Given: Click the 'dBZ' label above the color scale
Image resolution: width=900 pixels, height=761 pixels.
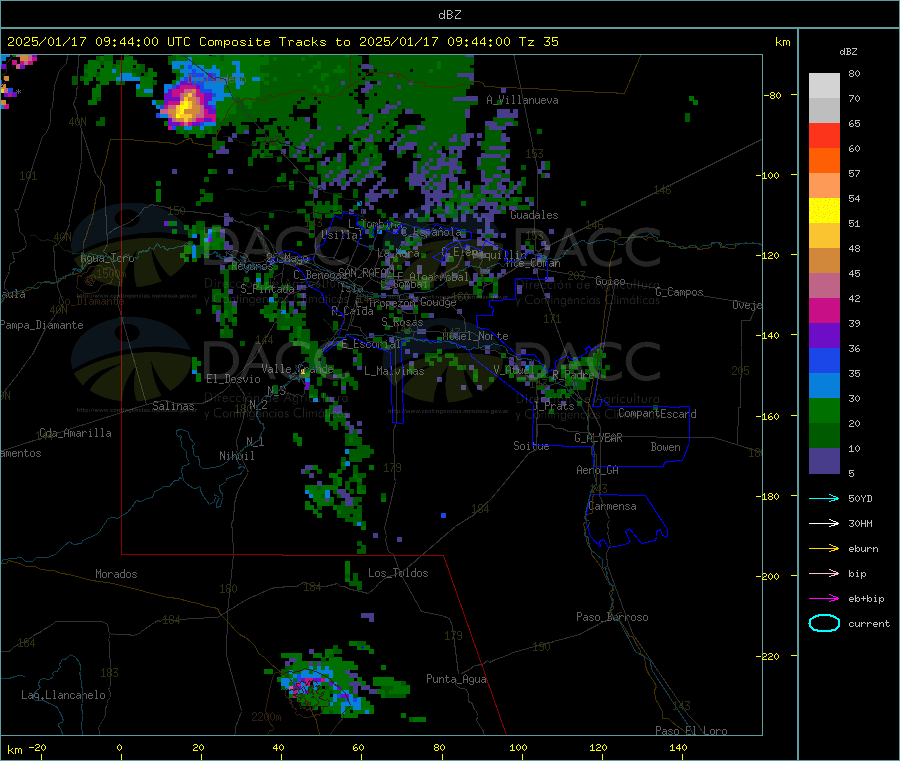Looking at the screenshot, I should 848,52.
